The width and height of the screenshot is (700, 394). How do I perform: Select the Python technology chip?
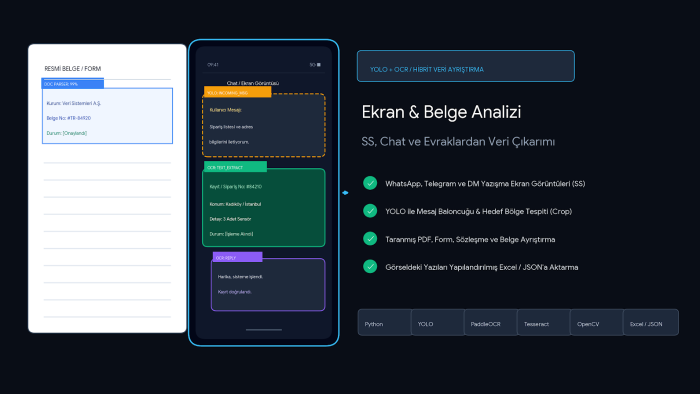click(x=384, y=323)
